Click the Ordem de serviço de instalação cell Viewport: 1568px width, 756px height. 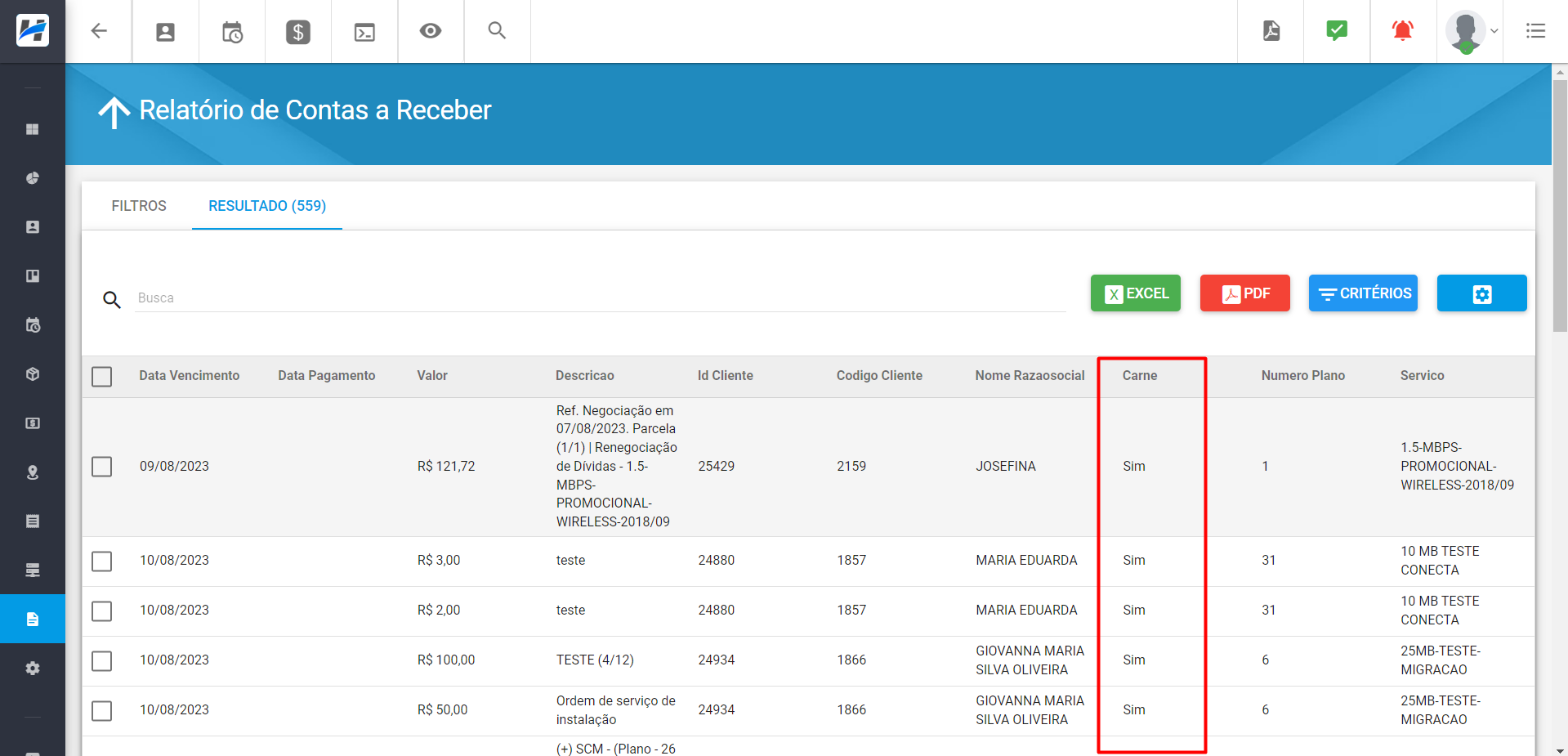tap(616, 710)
